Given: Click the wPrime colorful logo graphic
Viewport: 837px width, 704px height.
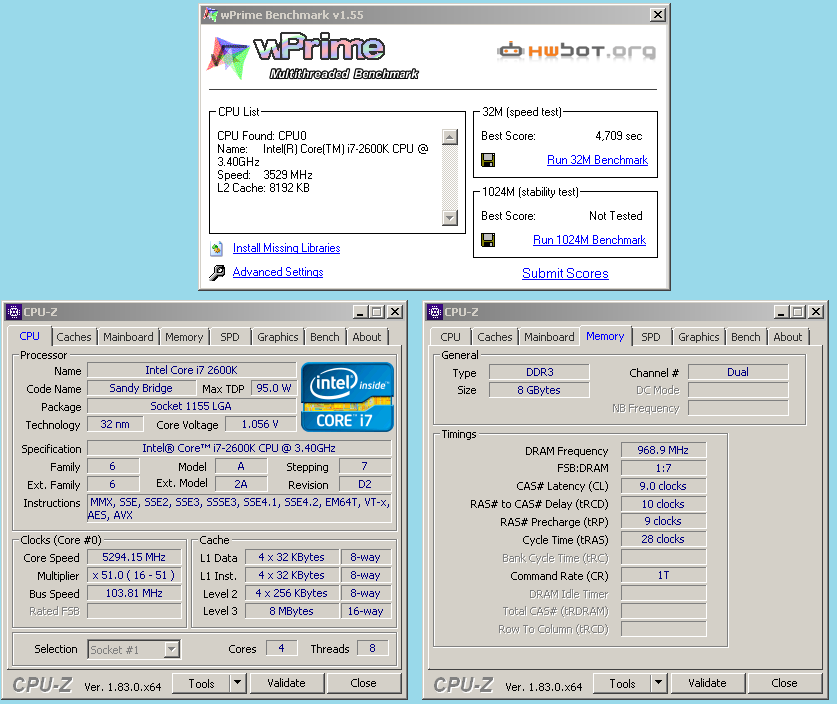Looking at the screenshot, I should pyautogui.click(x=228, y=57).
